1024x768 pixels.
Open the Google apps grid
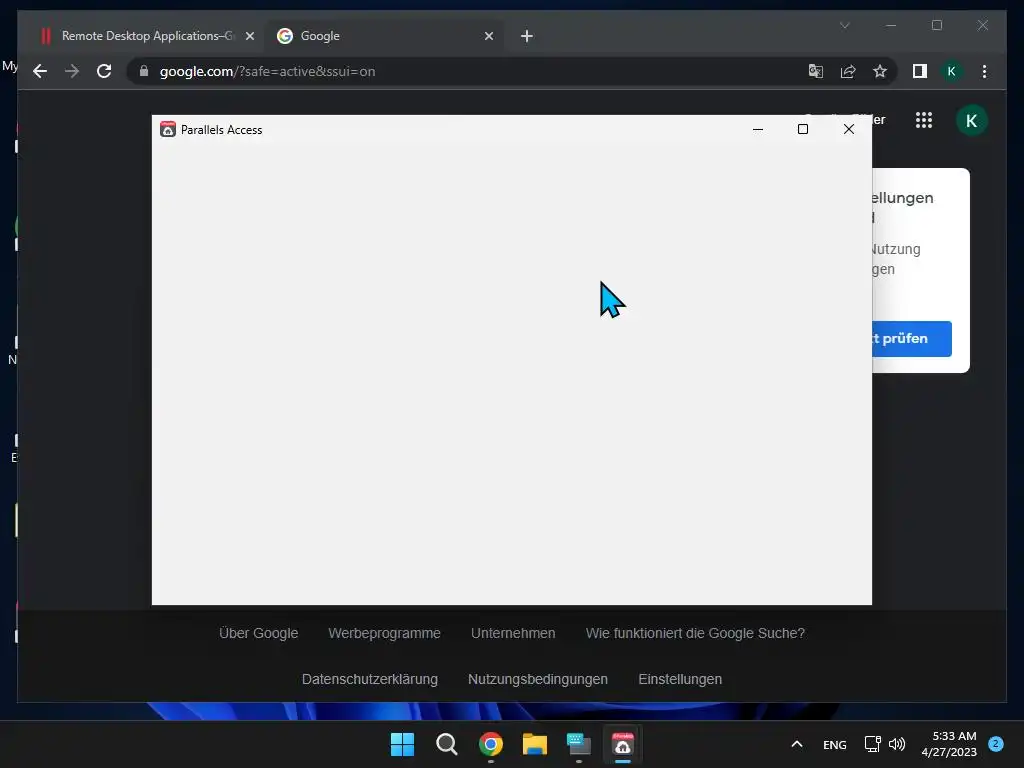[923, 120]
